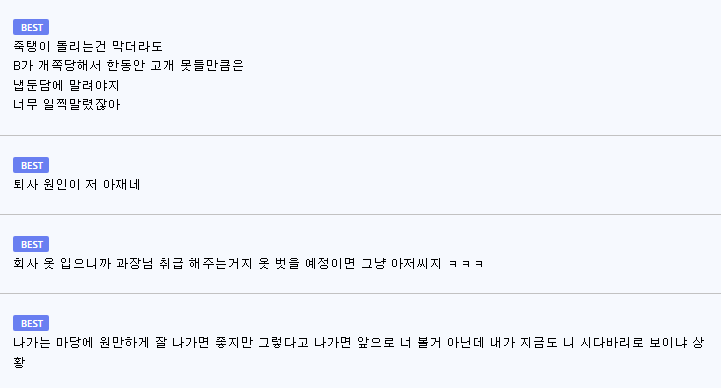Click the divider below the first comment
This screenshot has height=388, width=721.
click(360, 136)
